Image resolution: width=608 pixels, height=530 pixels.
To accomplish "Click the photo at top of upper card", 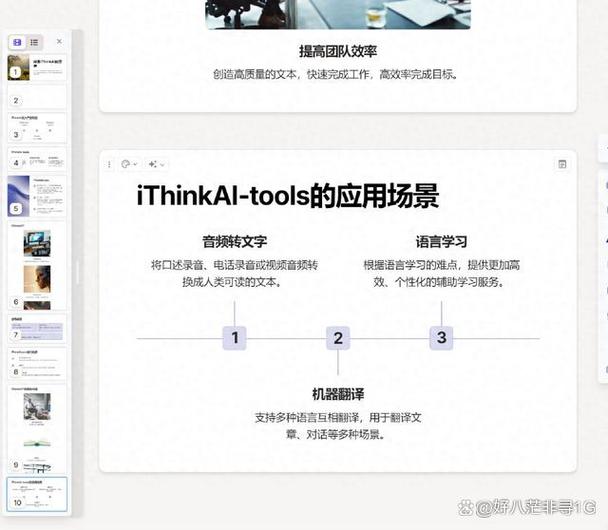I will pyautogui.click(x=338, y=14).
